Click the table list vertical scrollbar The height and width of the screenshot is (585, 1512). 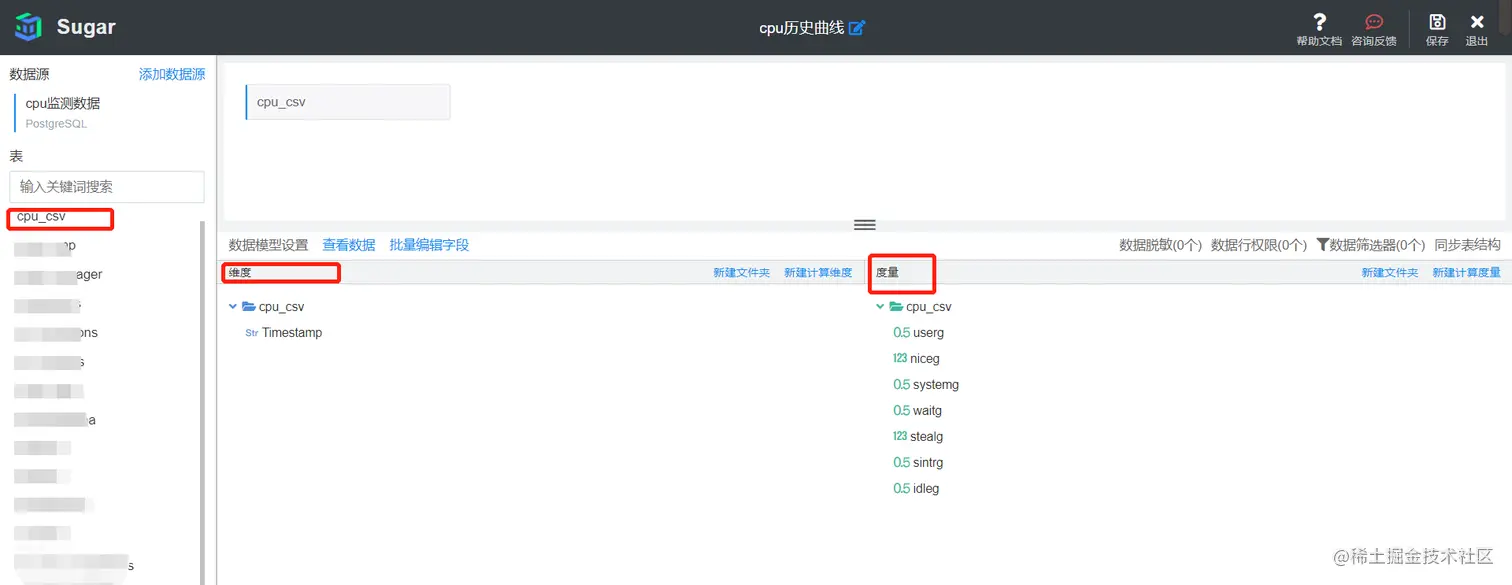click(203, 403)
